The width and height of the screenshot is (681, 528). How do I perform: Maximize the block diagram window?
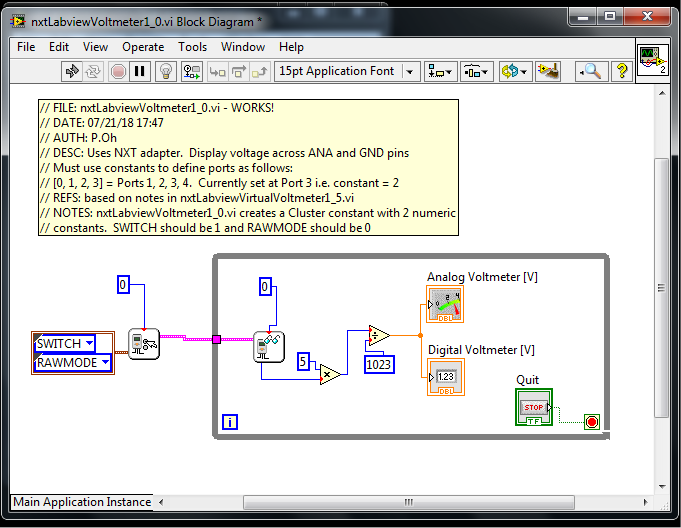(610, 17)
